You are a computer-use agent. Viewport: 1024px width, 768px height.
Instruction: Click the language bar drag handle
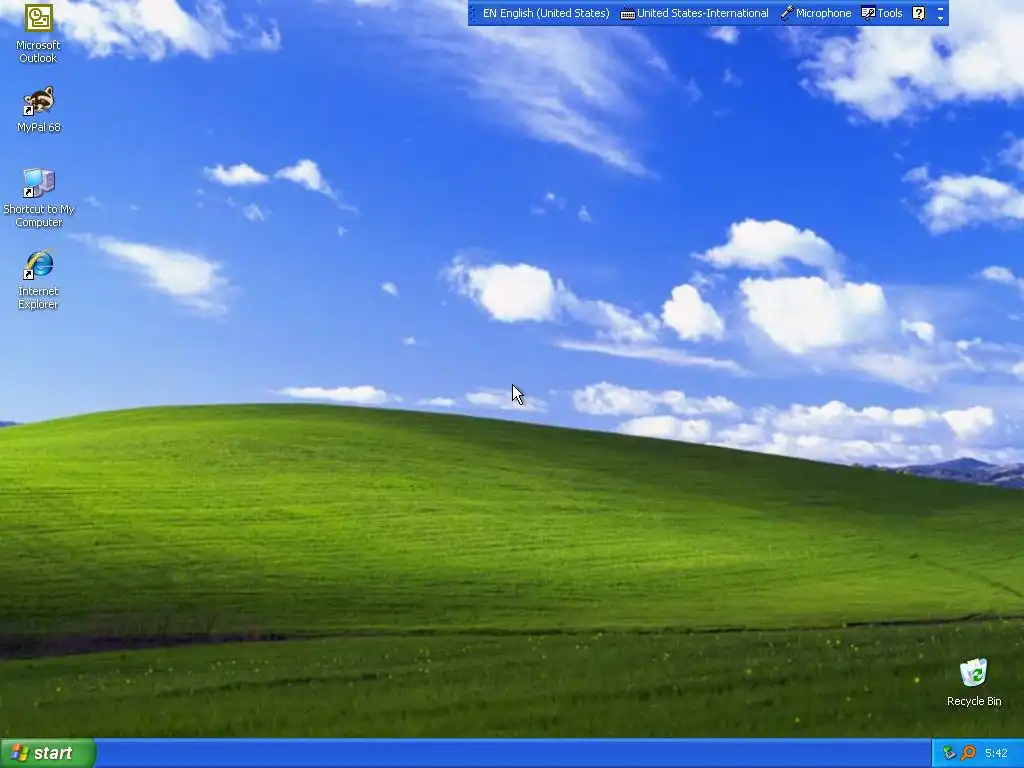tap(473, 13)
